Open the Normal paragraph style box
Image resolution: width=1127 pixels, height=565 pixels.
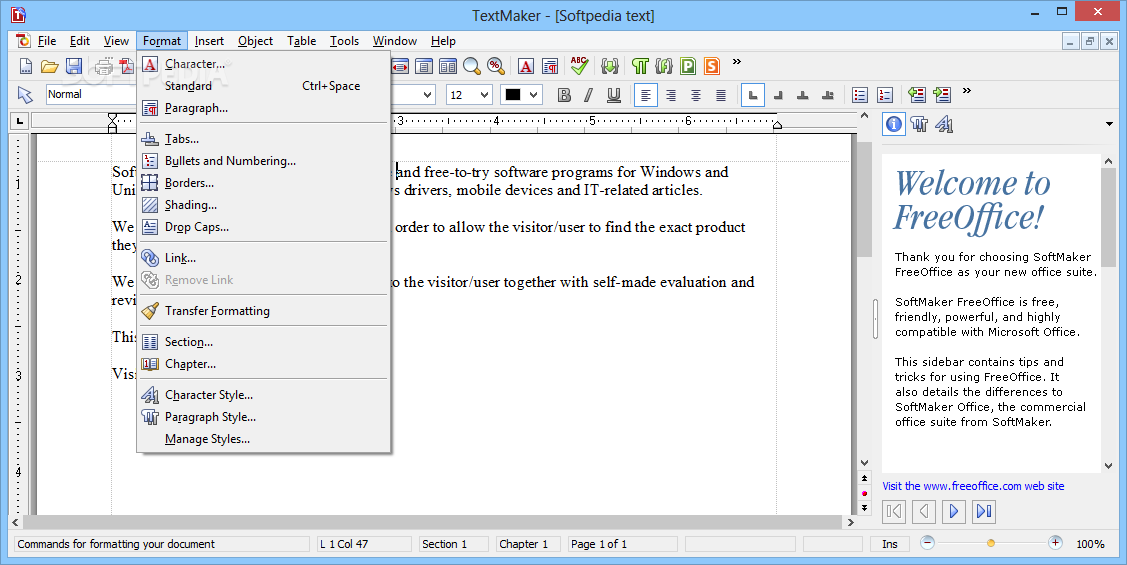tap(91, 94)
